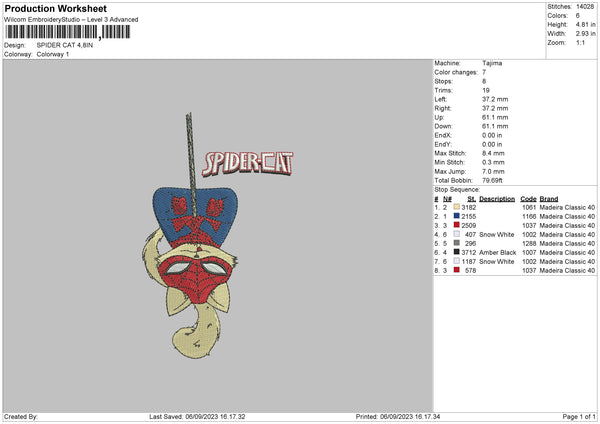Click the Zoom value 1:1
This screenshot has height=424, width=600.
tap(582, 45)
